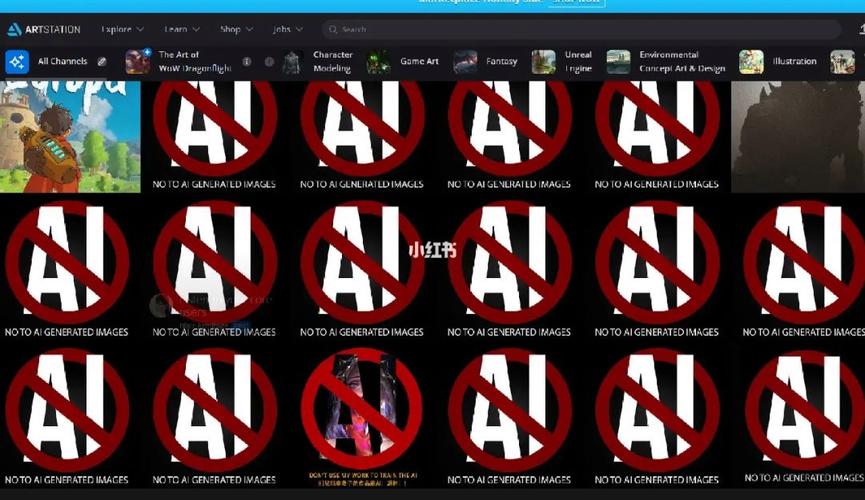Expand the Jobs dropdown menu
865x500 pixels.
(287, 29)
